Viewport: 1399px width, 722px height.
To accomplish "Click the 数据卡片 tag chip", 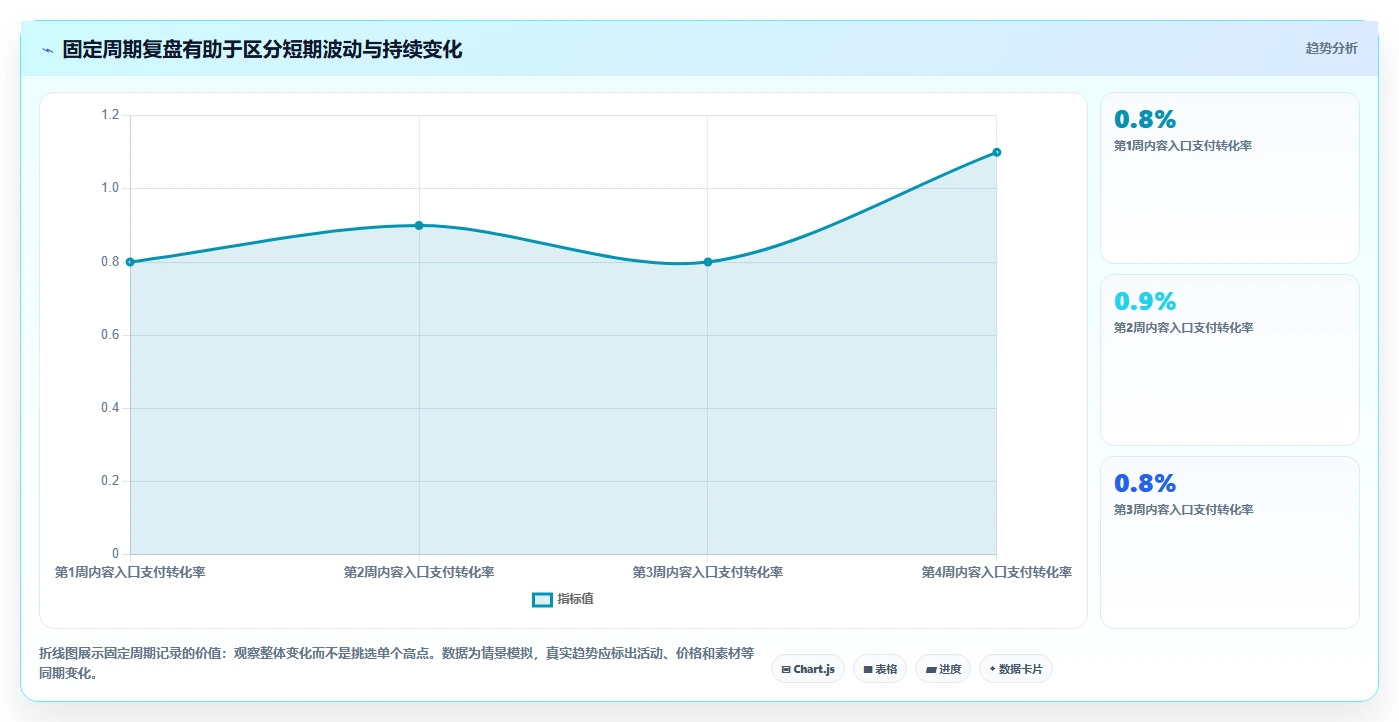I will (1016, 669).
